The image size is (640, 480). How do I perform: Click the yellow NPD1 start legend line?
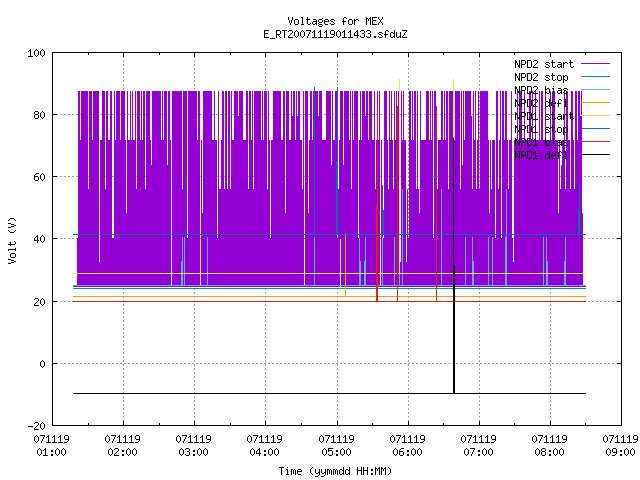pyautogui.click(x=596, y=116)
